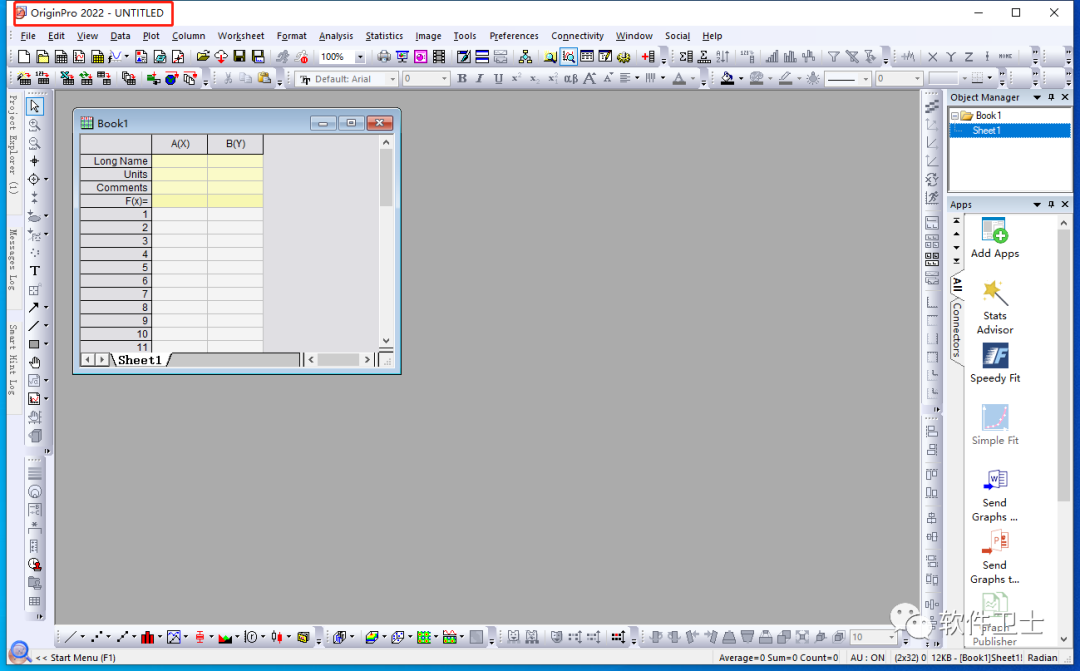Screen dimensions: 1080x671
Task: Open the File menu
Action: (28, 36)
